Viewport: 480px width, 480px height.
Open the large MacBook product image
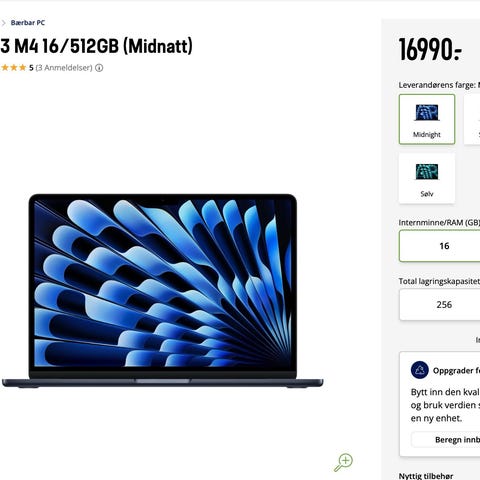pos(162,291)
